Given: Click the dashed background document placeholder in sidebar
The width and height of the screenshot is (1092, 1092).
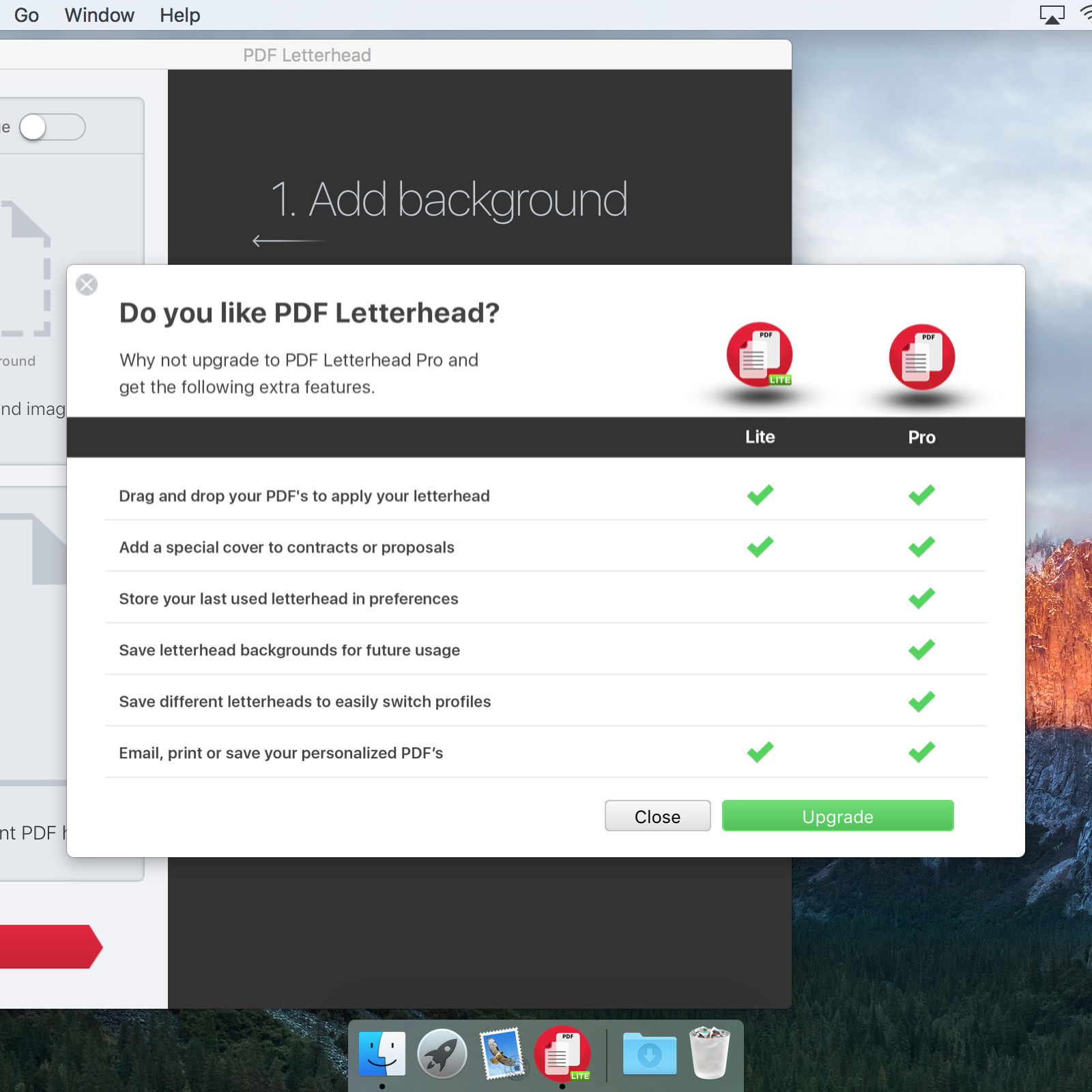Looking at the screenshot, I should (25, 268).
